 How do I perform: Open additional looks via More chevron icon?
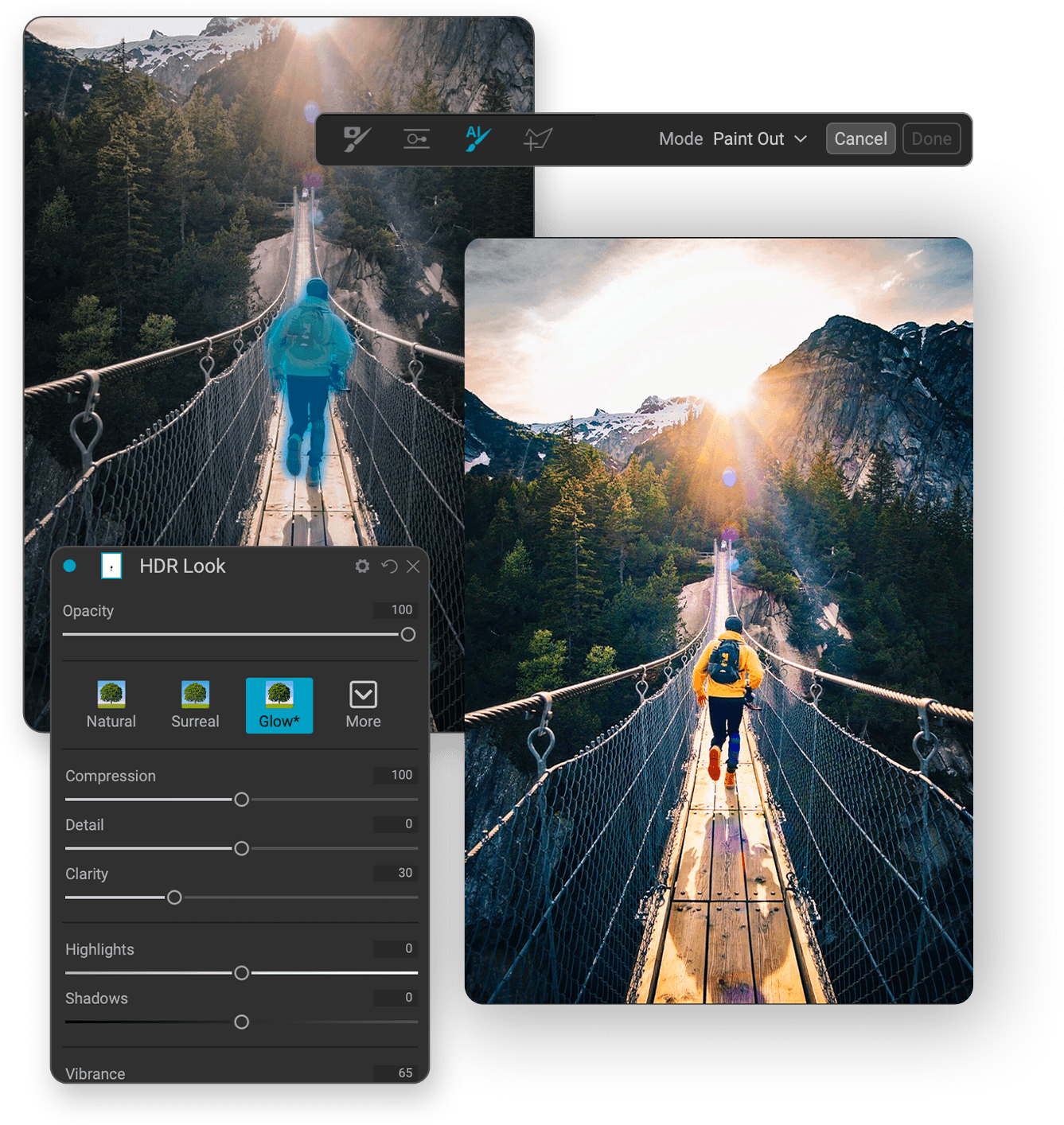click(x=363, y=695)
